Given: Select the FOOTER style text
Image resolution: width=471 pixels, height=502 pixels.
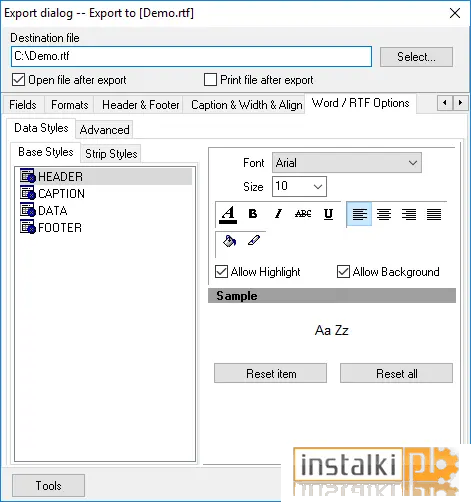Looking at the screenshot, I should click(60, 228).
